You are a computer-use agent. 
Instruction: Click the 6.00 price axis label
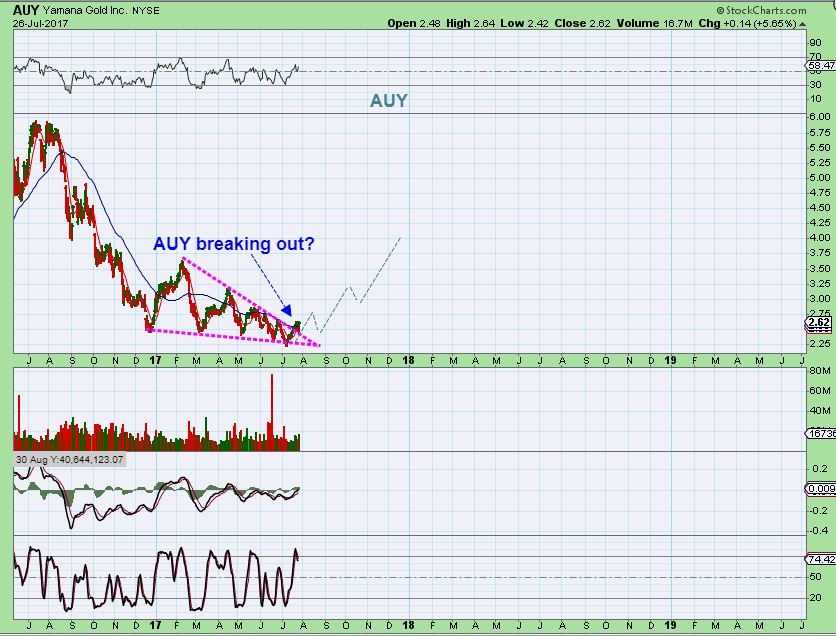pos(820,117)
